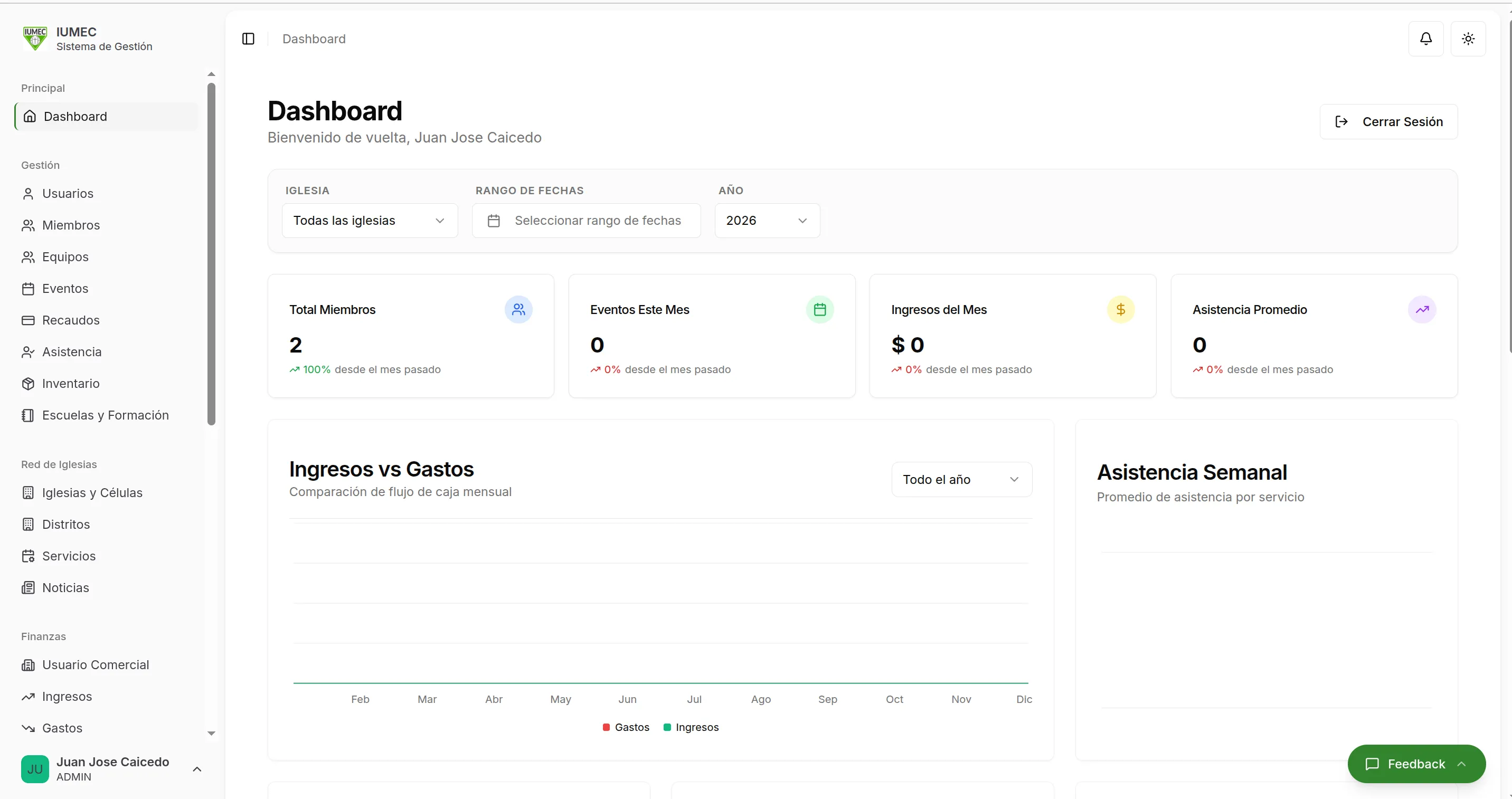Click sidebar scroll down arrow
This screenshot has width=1512, height=799.
click(211, 734)
